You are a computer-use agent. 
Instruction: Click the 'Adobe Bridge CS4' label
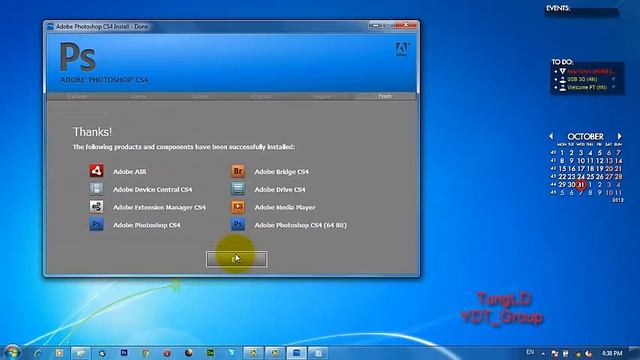[x=282, y=172]
